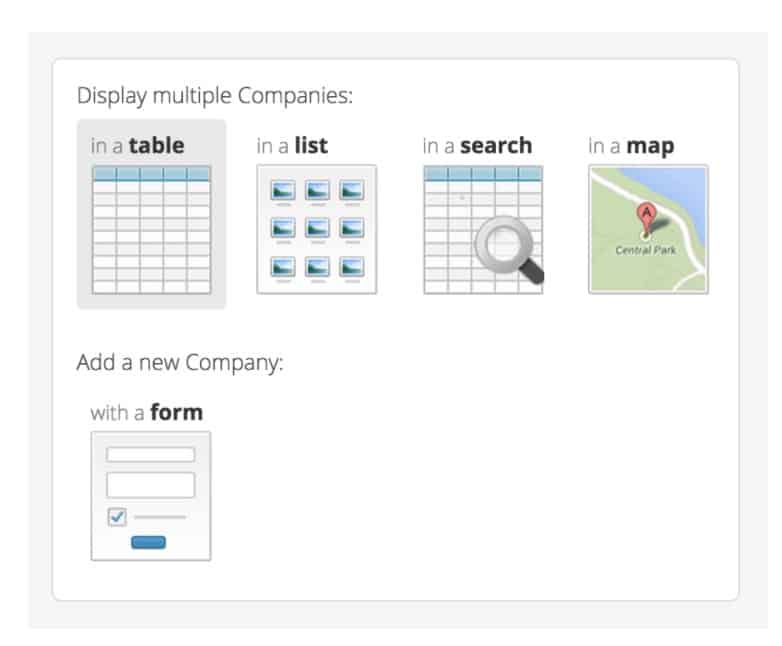
Task: Click the top-left thumbnail in list icon
Action: (283, 190)
